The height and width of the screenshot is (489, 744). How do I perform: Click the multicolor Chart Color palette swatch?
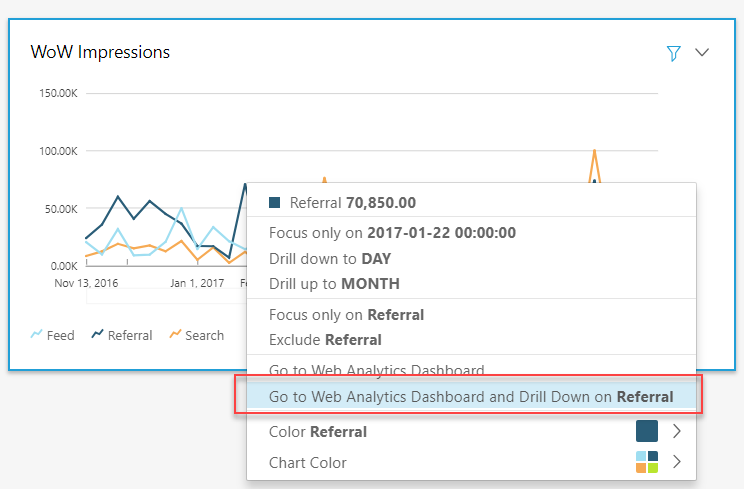pyautogui.click(x=647, y=462)
